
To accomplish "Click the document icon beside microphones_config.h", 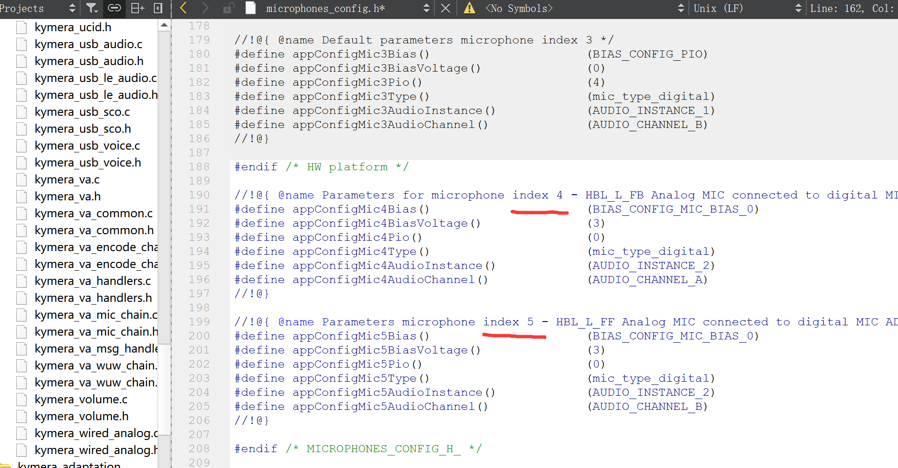I will point(251,8).
